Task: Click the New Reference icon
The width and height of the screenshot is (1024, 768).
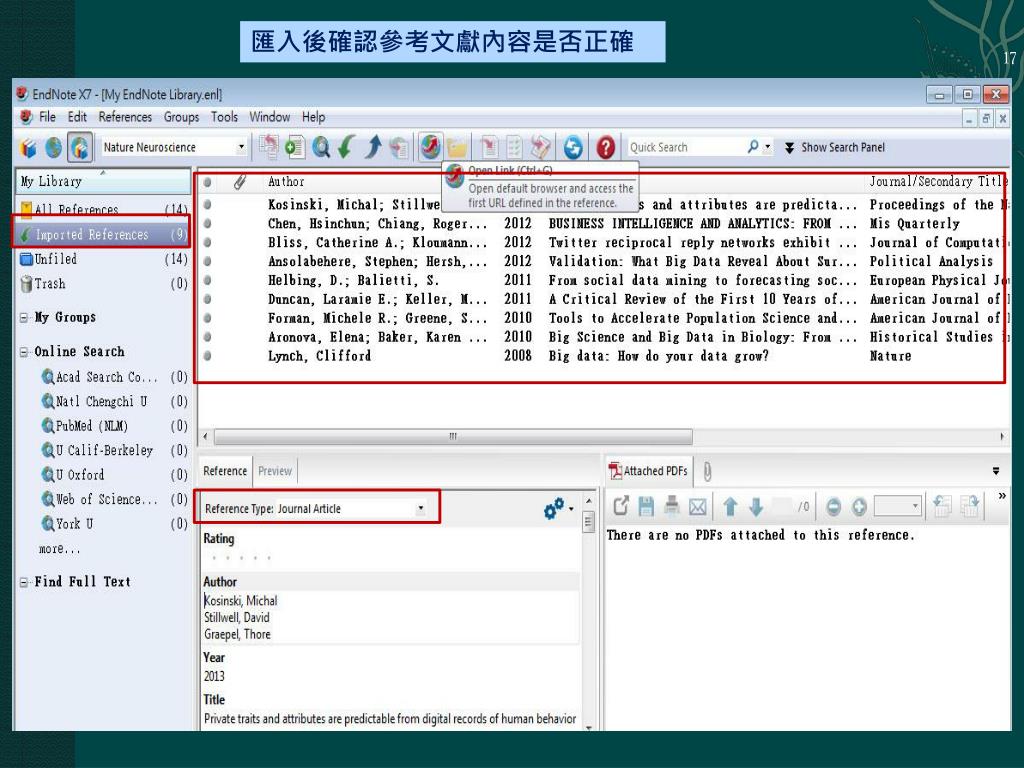Action: click(295, 147)
